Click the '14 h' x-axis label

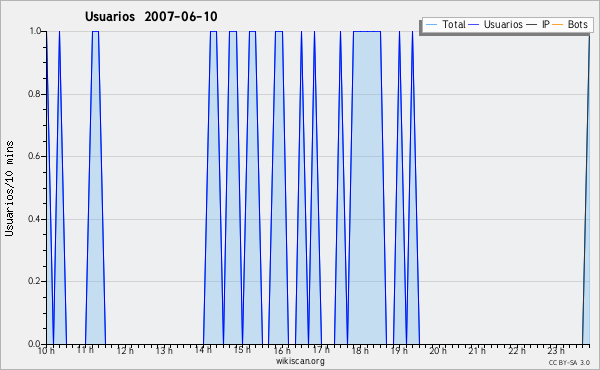203,350
